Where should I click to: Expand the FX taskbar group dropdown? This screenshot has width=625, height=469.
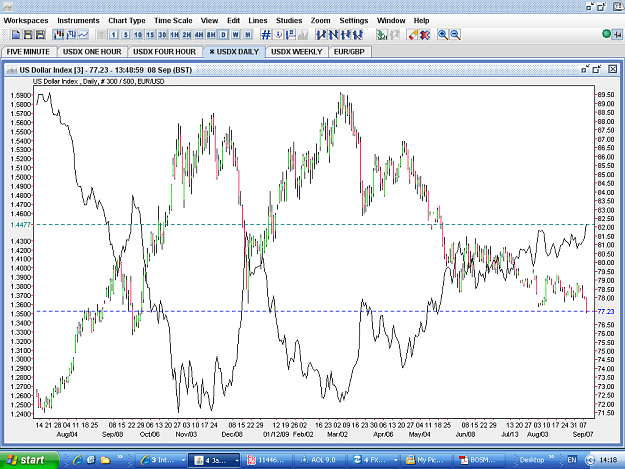pos(395,460)
